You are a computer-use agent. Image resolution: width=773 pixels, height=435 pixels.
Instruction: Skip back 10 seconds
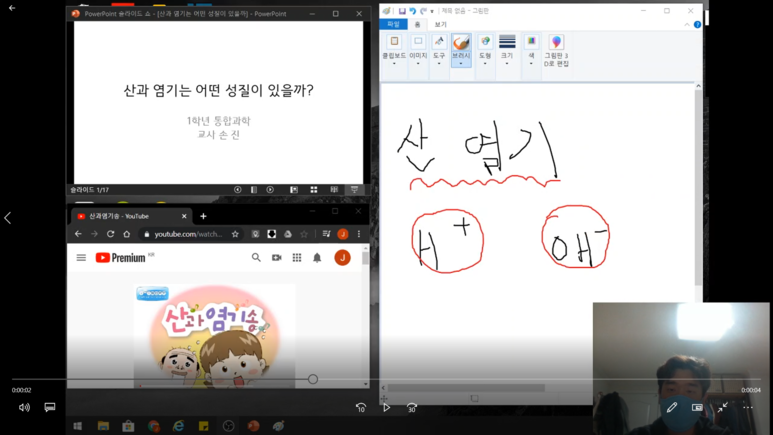tap(361, 407)
